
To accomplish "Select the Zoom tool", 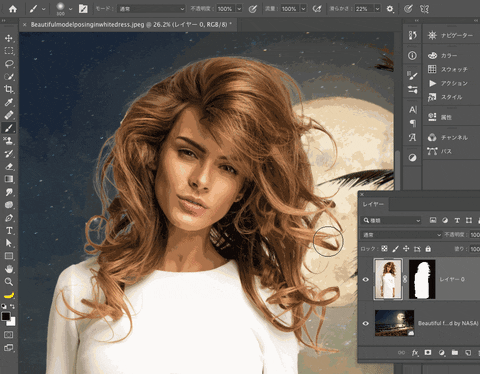I will click(9, 282).
